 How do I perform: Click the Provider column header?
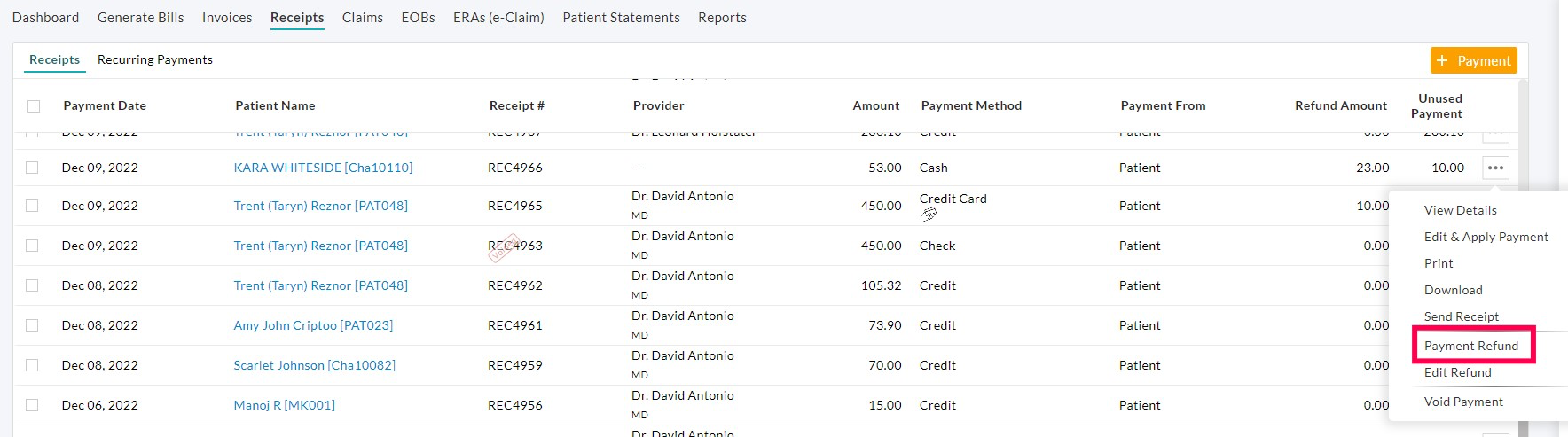coord(658,105)
